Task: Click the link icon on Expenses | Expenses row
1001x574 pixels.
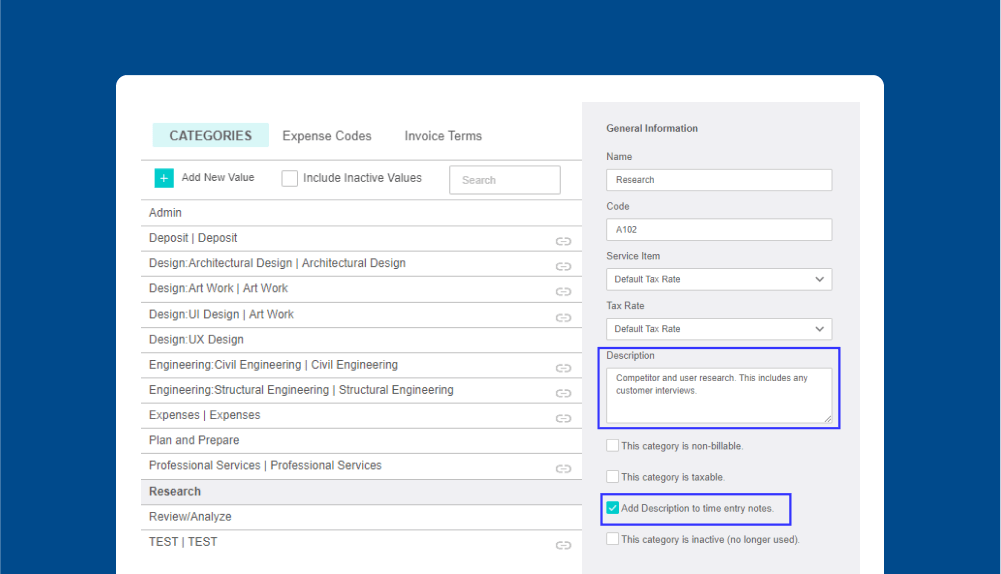Action: 563,418
